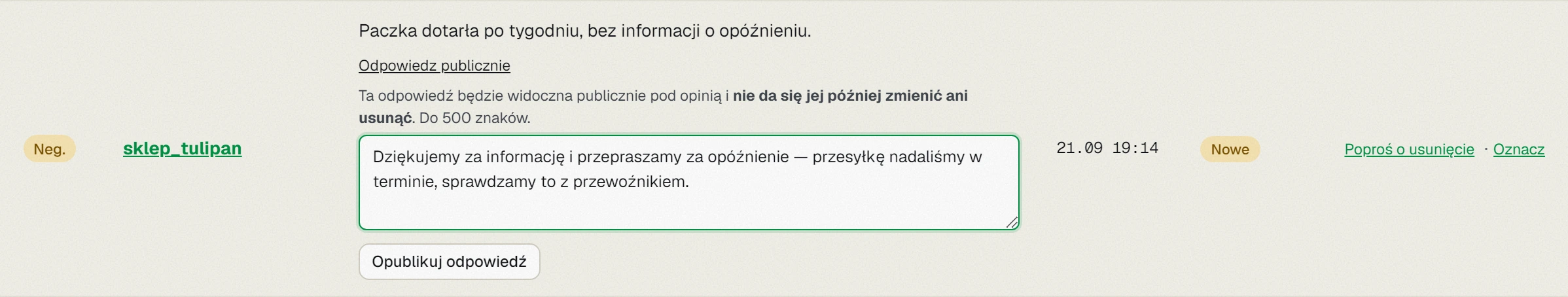Collapse the Odpowiedz publicznie reply section

coord(434,65)
